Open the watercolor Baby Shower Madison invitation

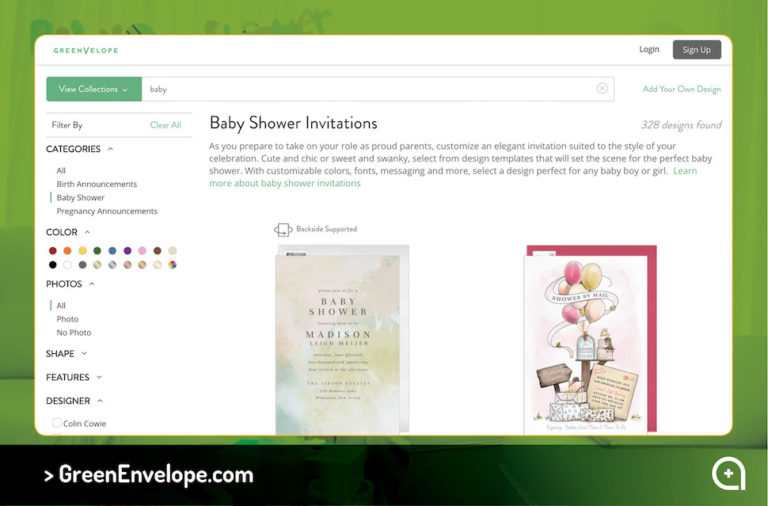coord(342,339)
